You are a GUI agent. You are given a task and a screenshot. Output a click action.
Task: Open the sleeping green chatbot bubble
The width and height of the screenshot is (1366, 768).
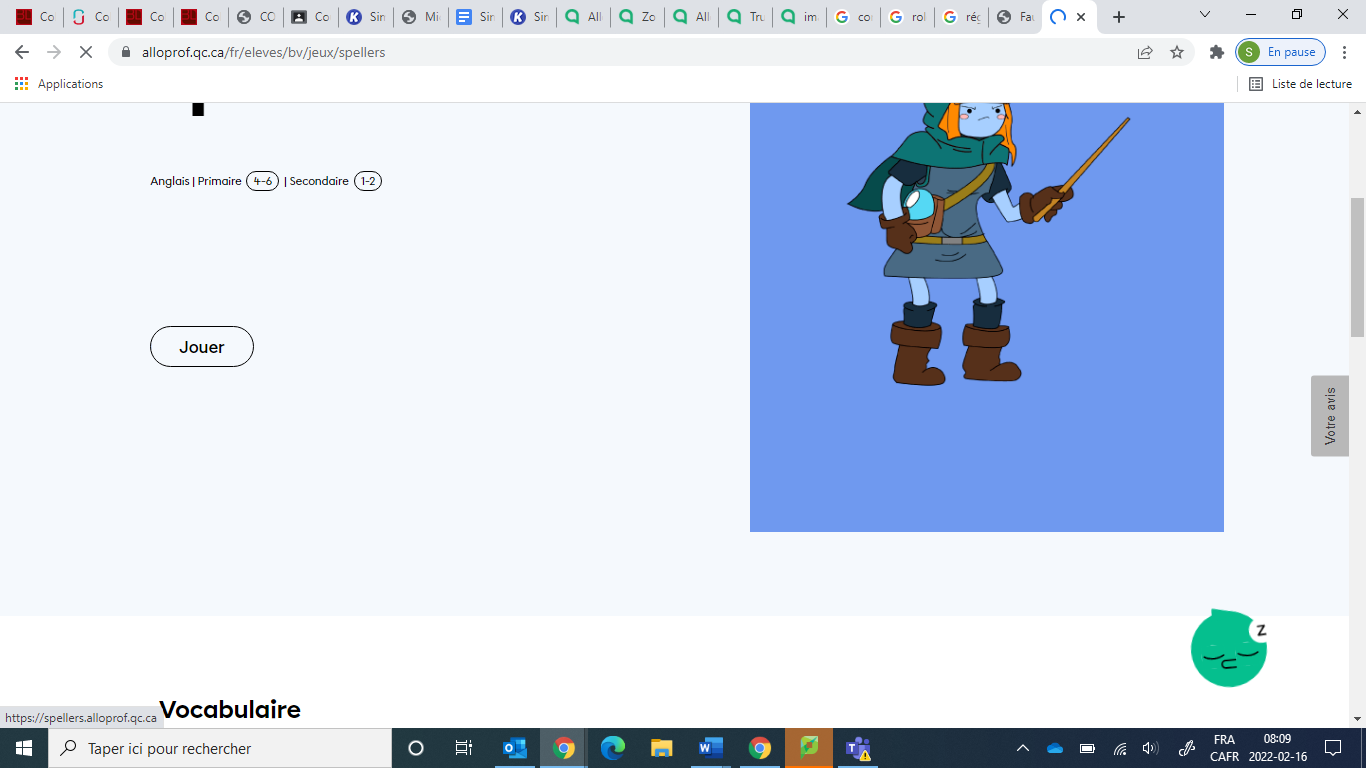coord(1228,649)
